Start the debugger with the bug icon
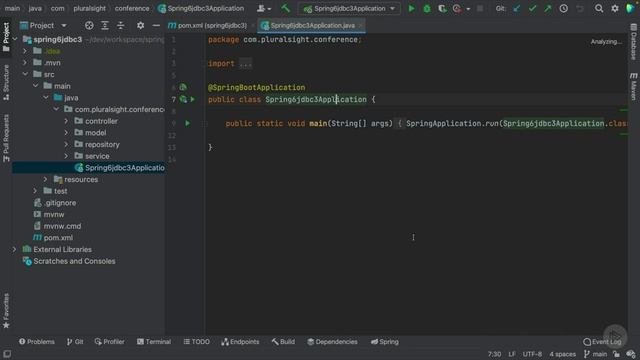The width and height of the screenshot is (640, 360). [427, 9]
